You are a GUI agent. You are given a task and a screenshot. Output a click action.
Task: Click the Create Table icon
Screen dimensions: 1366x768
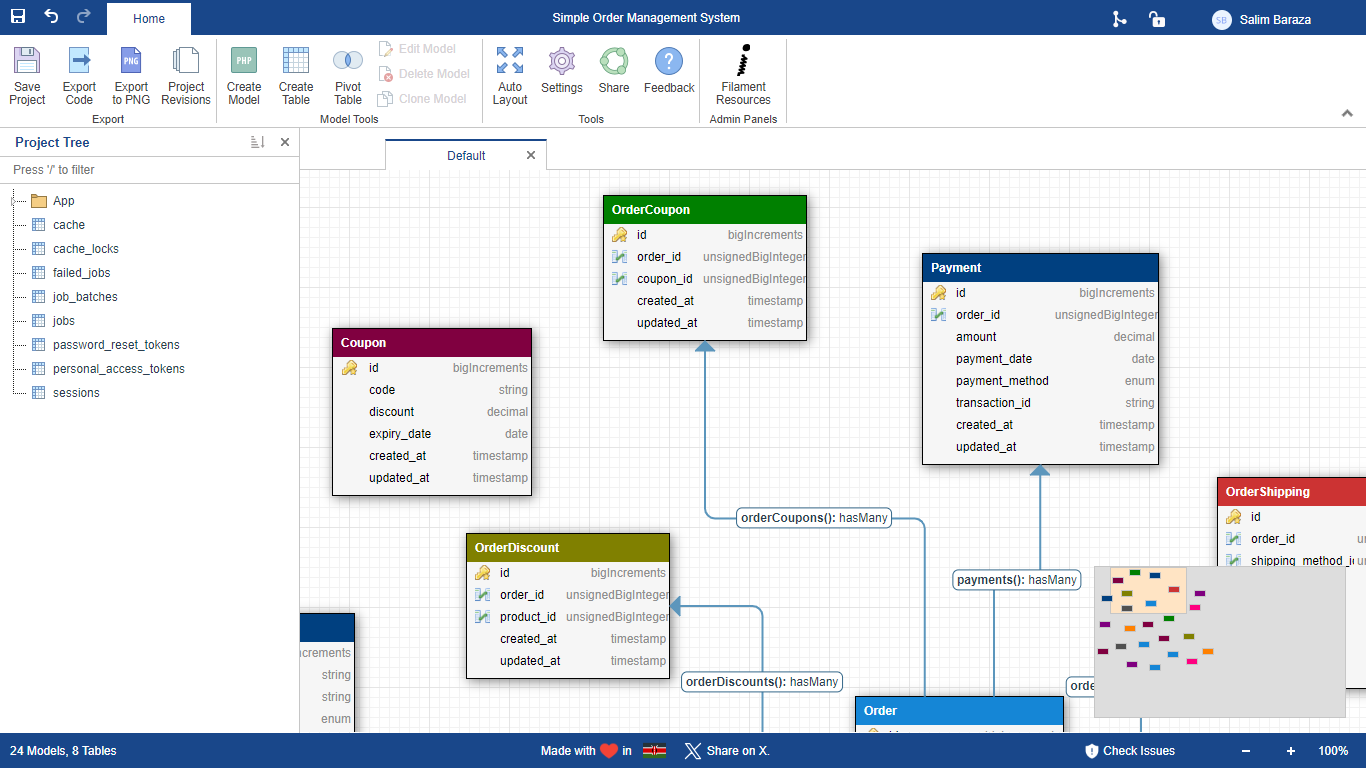pyautogui.click(x=296, y=62)
